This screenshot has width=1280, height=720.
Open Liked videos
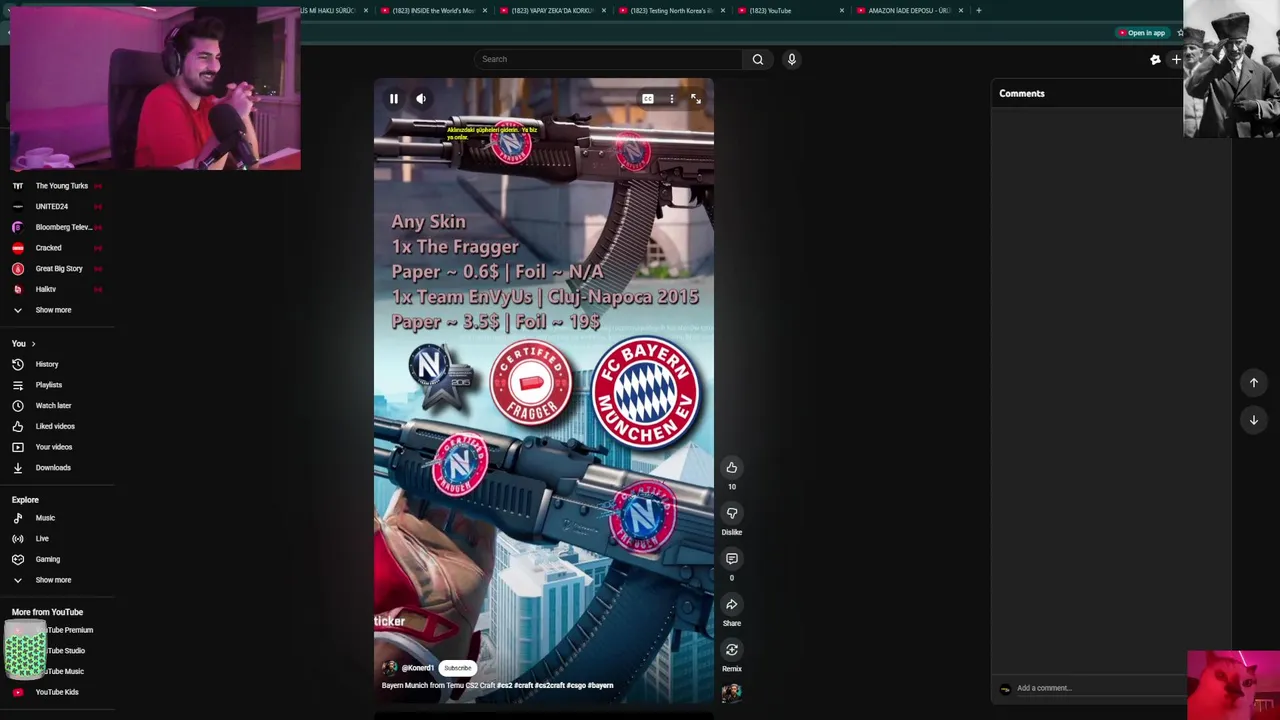pos(57,426)
